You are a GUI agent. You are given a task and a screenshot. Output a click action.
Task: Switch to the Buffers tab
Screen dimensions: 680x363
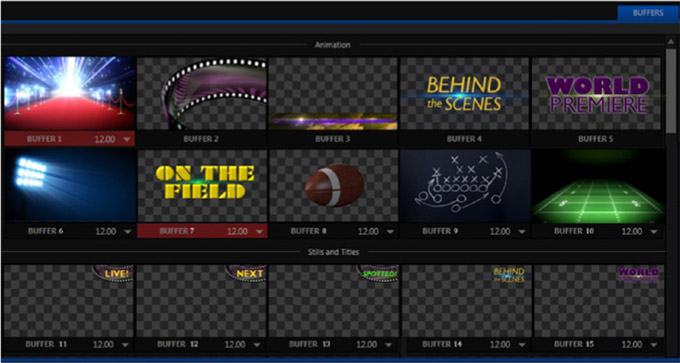coord(648,13)
